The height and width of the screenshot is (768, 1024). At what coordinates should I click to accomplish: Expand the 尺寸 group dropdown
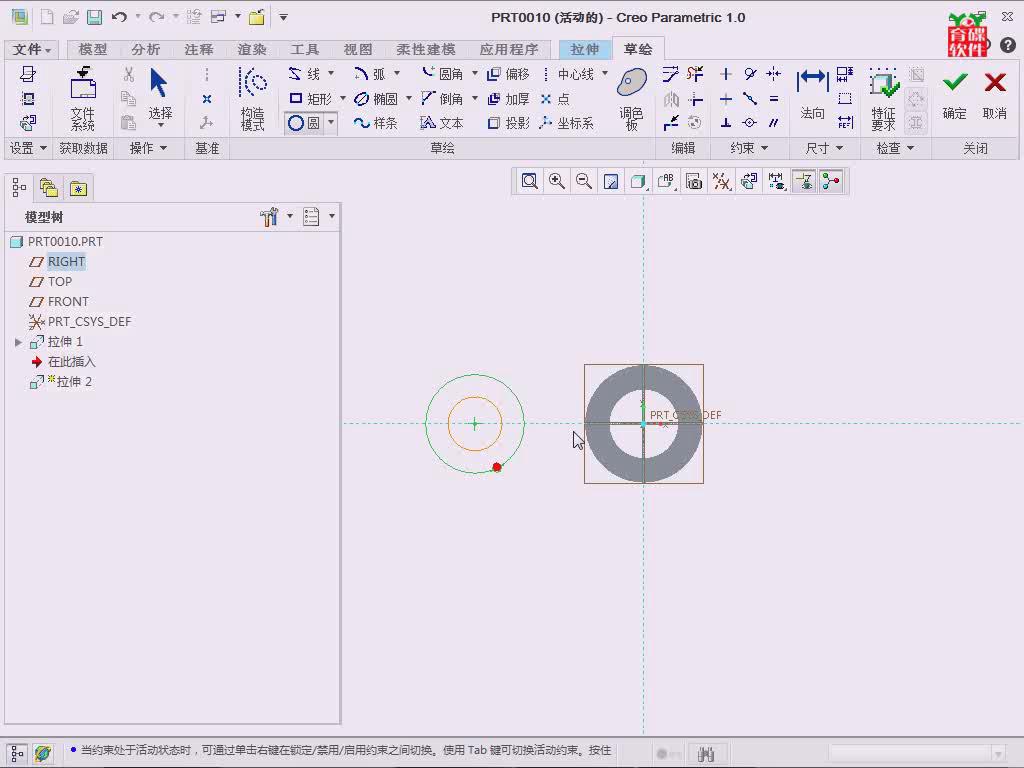tap(839, 148)
